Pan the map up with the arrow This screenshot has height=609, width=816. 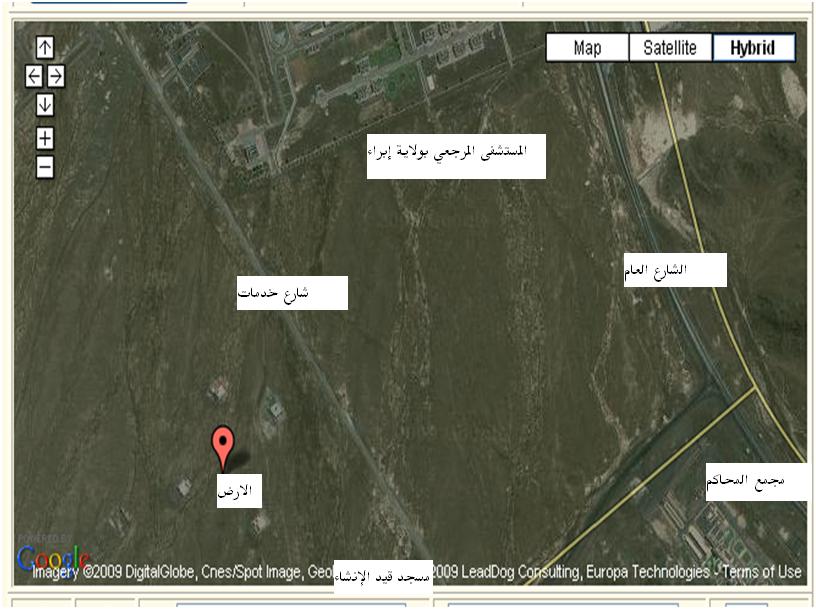[x=45, y=48]
